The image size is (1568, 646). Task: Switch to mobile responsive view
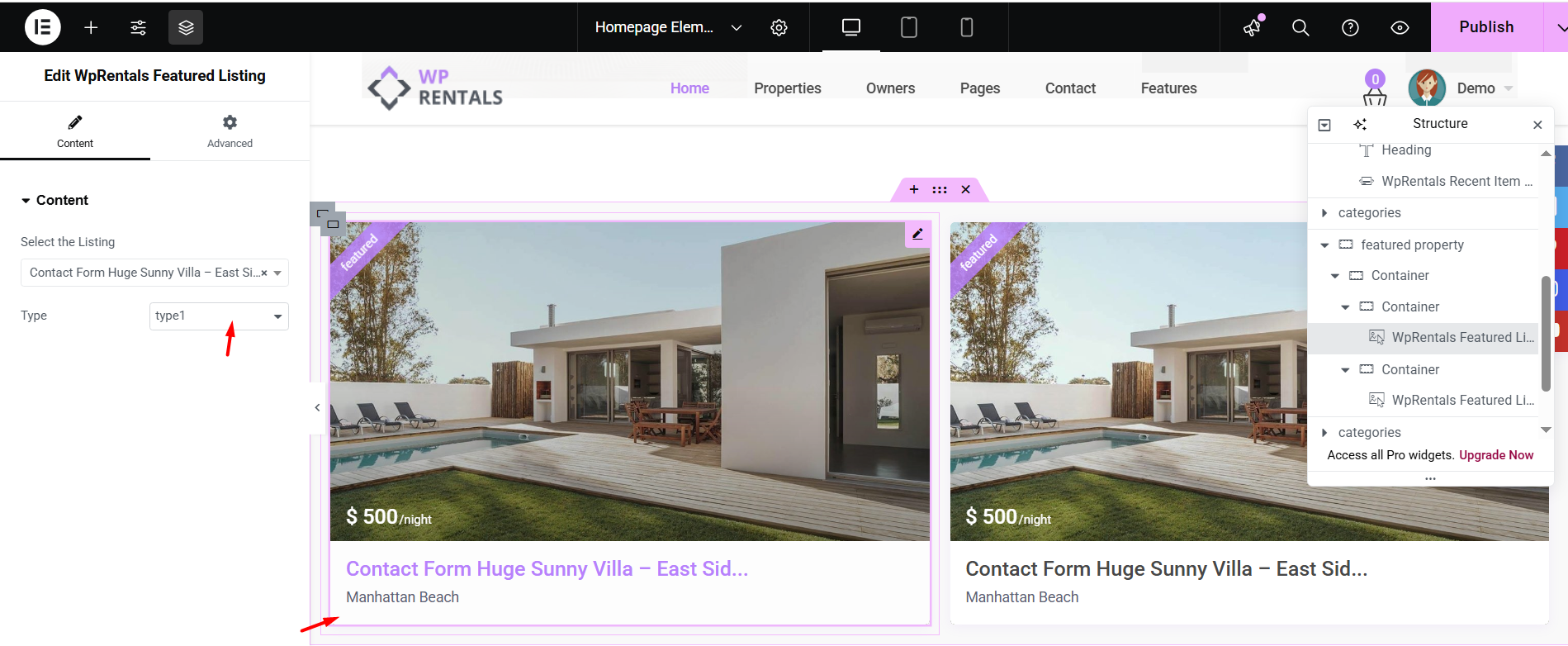[967, 27]
